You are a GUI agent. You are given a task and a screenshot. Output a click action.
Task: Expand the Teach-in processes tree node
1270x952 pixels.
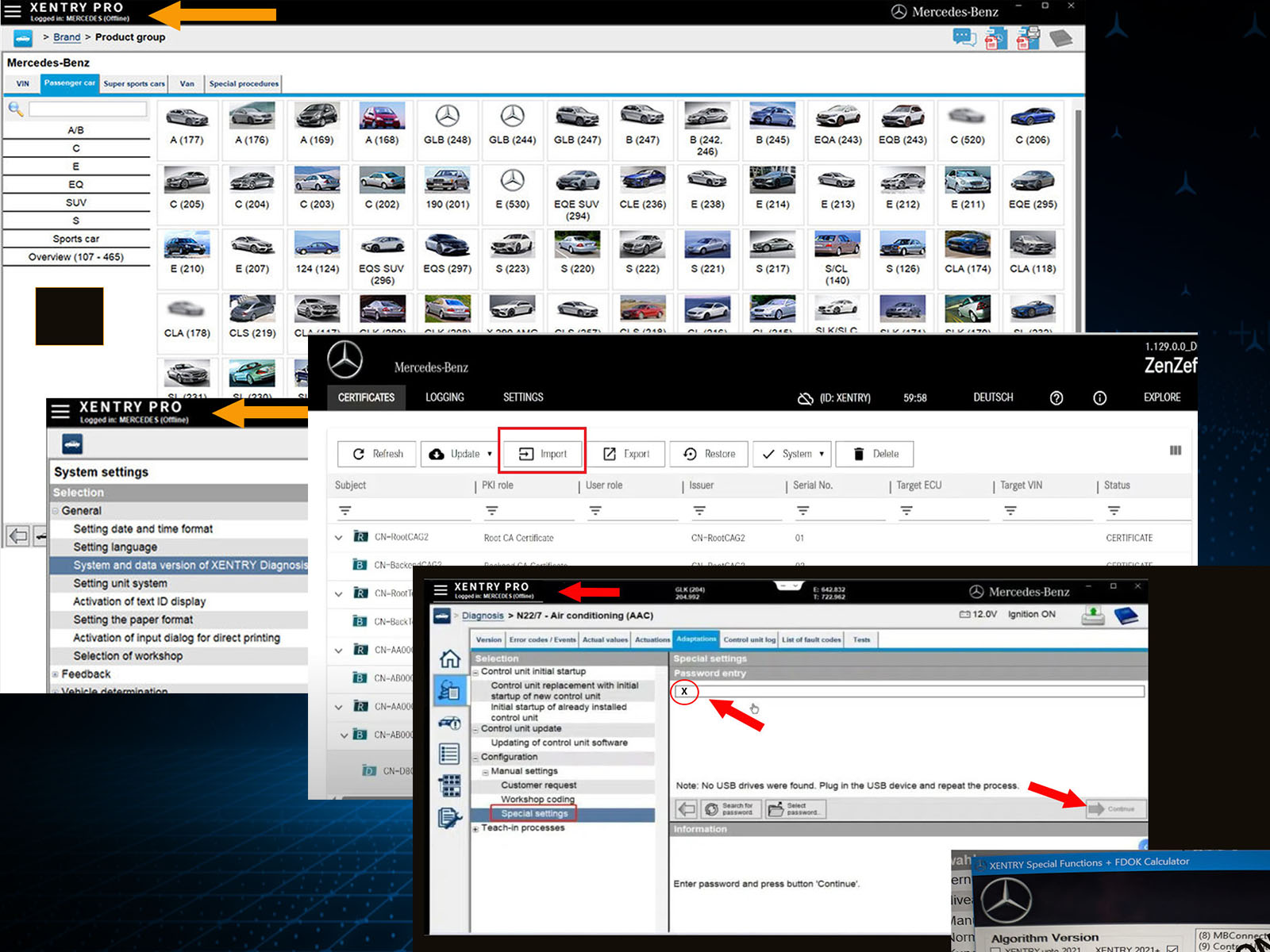476,829
